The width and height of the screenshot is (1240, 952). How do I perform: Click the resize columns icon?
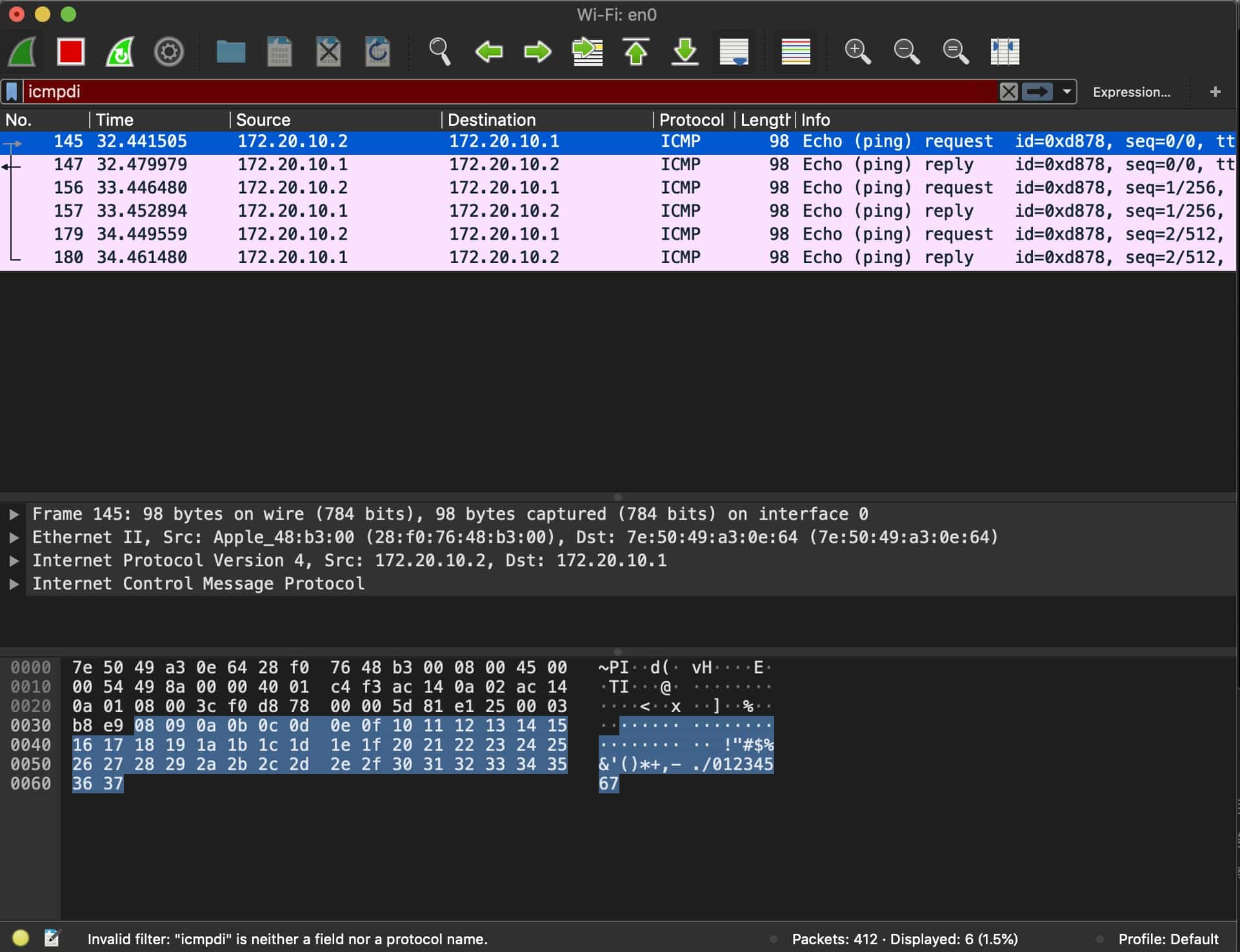[x=1005, y=51]
